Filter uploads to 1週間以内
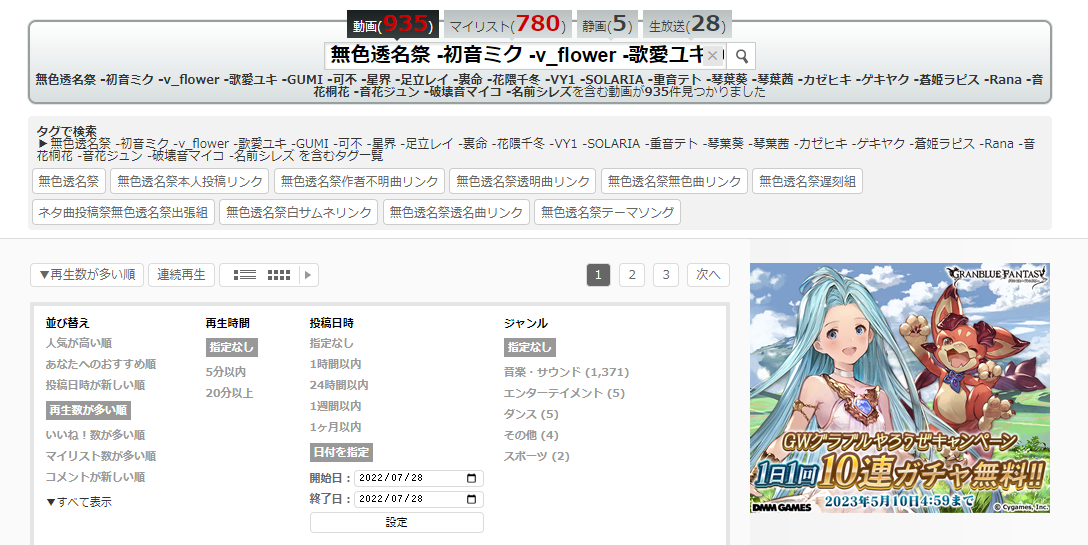 tap(335, 406)
